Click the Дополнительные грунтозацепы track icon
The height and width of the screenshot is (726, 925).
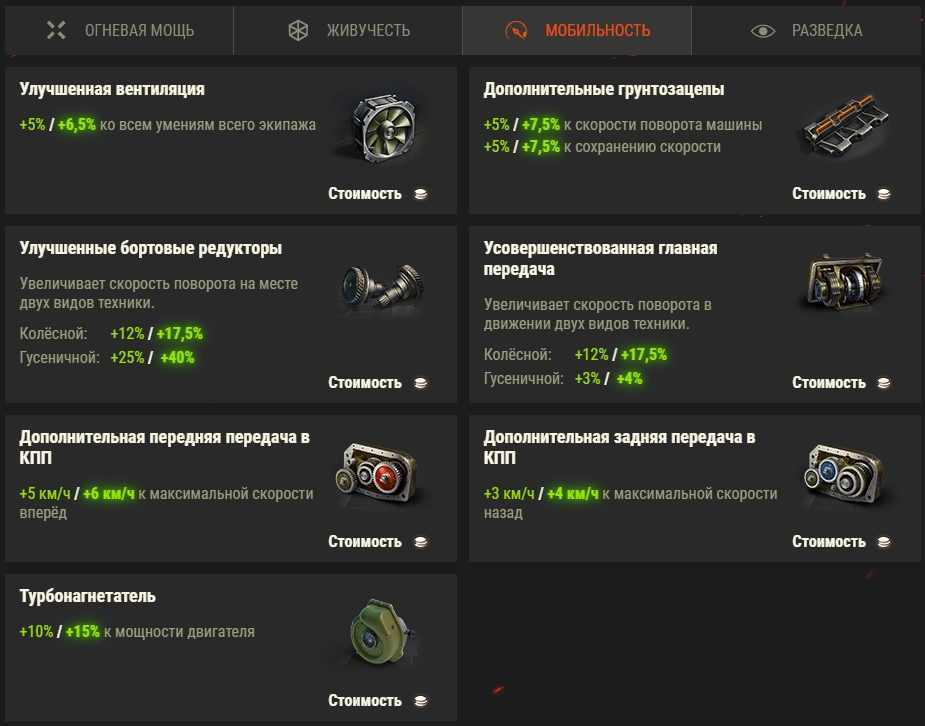[845, 127]
